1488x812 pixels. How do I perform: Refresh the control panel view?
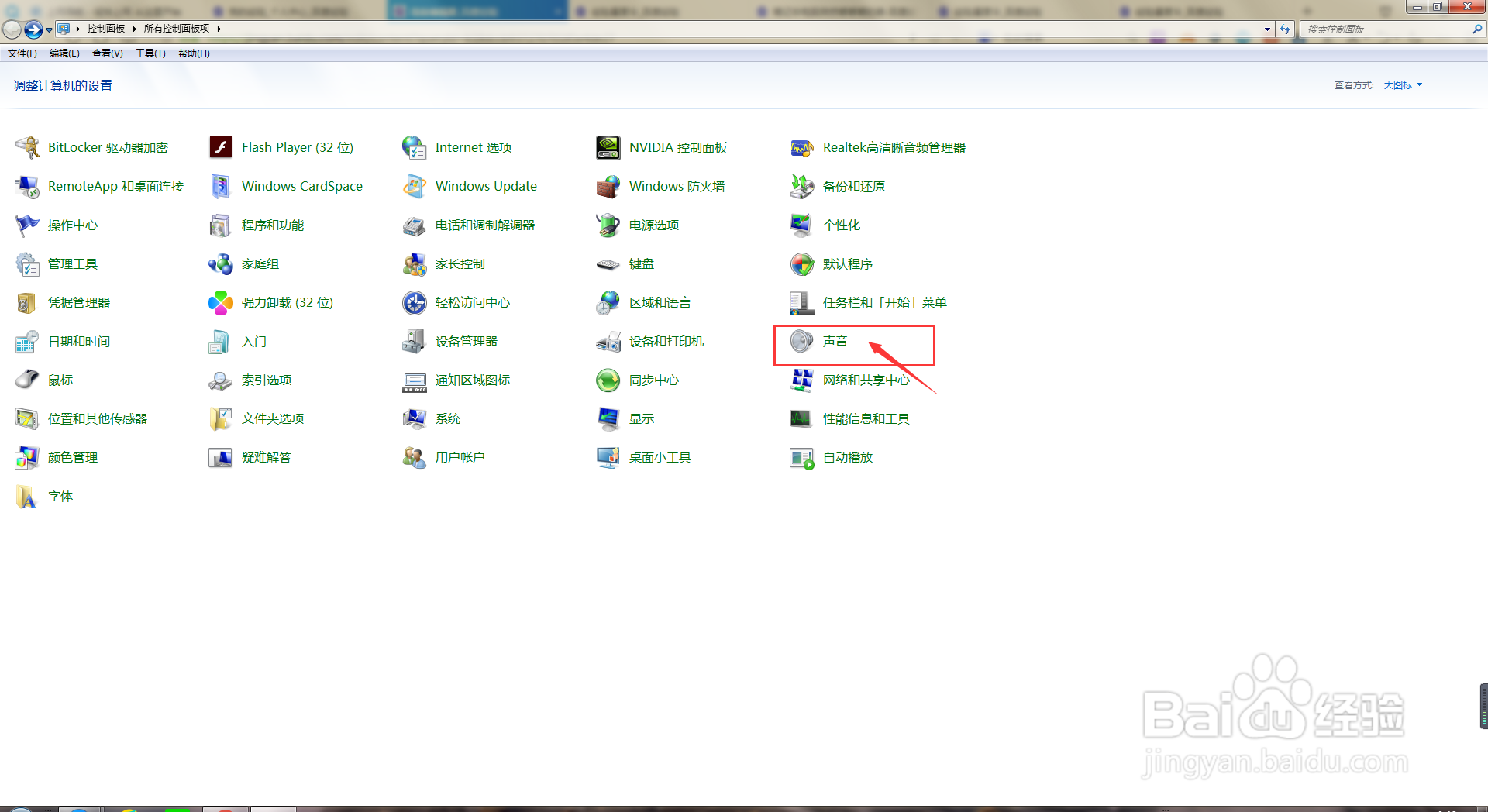click(x=1285, y=29)
